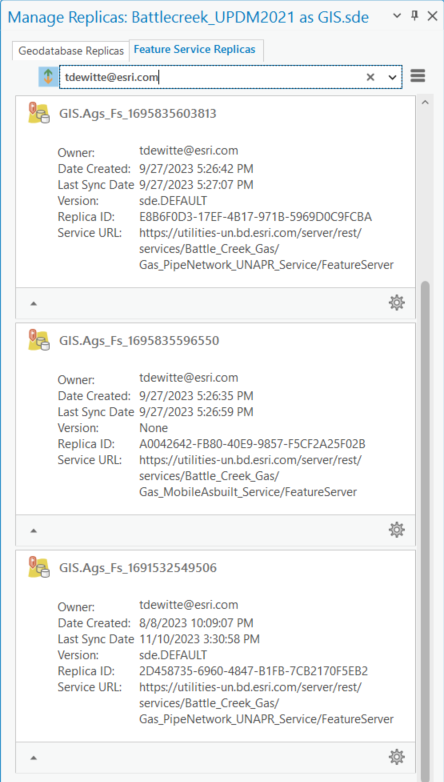Image resolution: width=444 pixels, height=782 pixels.
Task: Open gear settings for replica GIS.Ags_Fs_1691532549506
Action: (397, 757)
